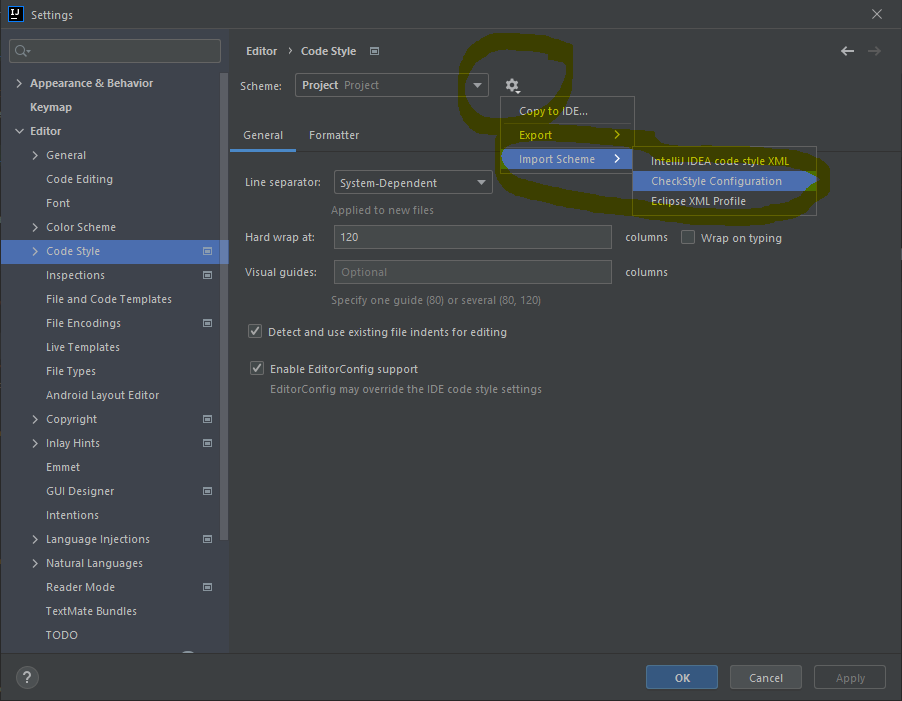Click the Hard wrap at field
The width and height of the screenshot is (902, 701).
472,237
